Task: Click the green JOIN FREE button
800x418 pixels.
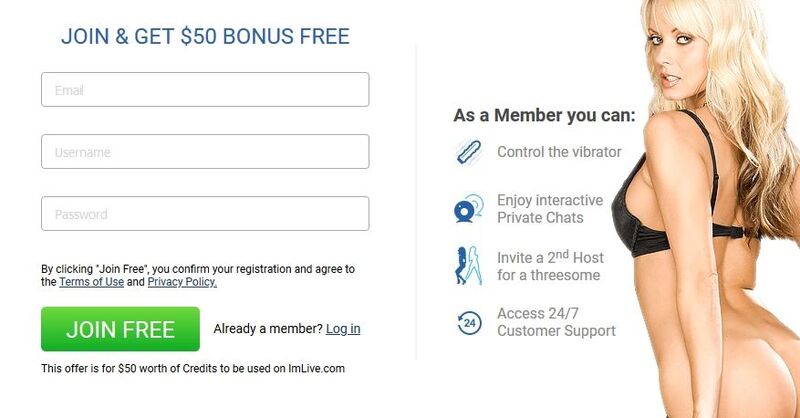Action: 120,329
